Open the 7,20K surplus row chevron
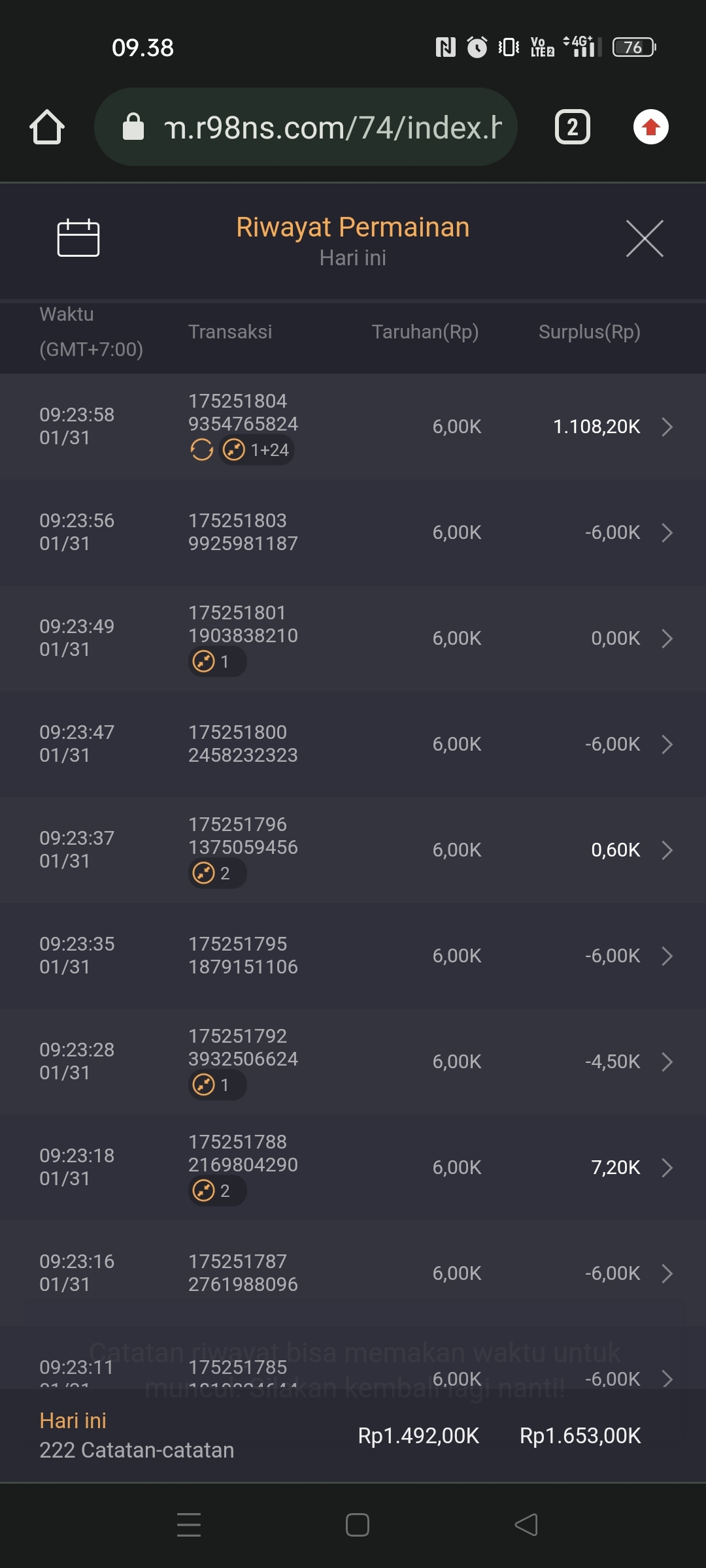 [667, 1168]
